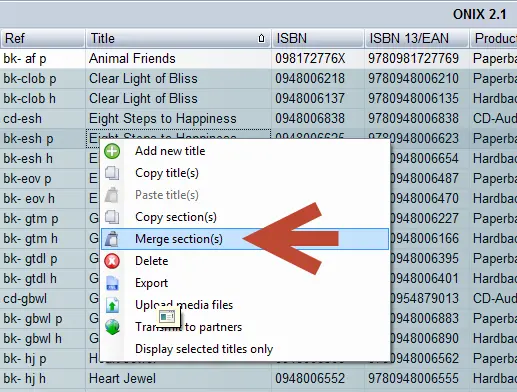Select the cd-gbwl reference cell
The width and height of the screenshot is (517, 392).
click(43, 299)
